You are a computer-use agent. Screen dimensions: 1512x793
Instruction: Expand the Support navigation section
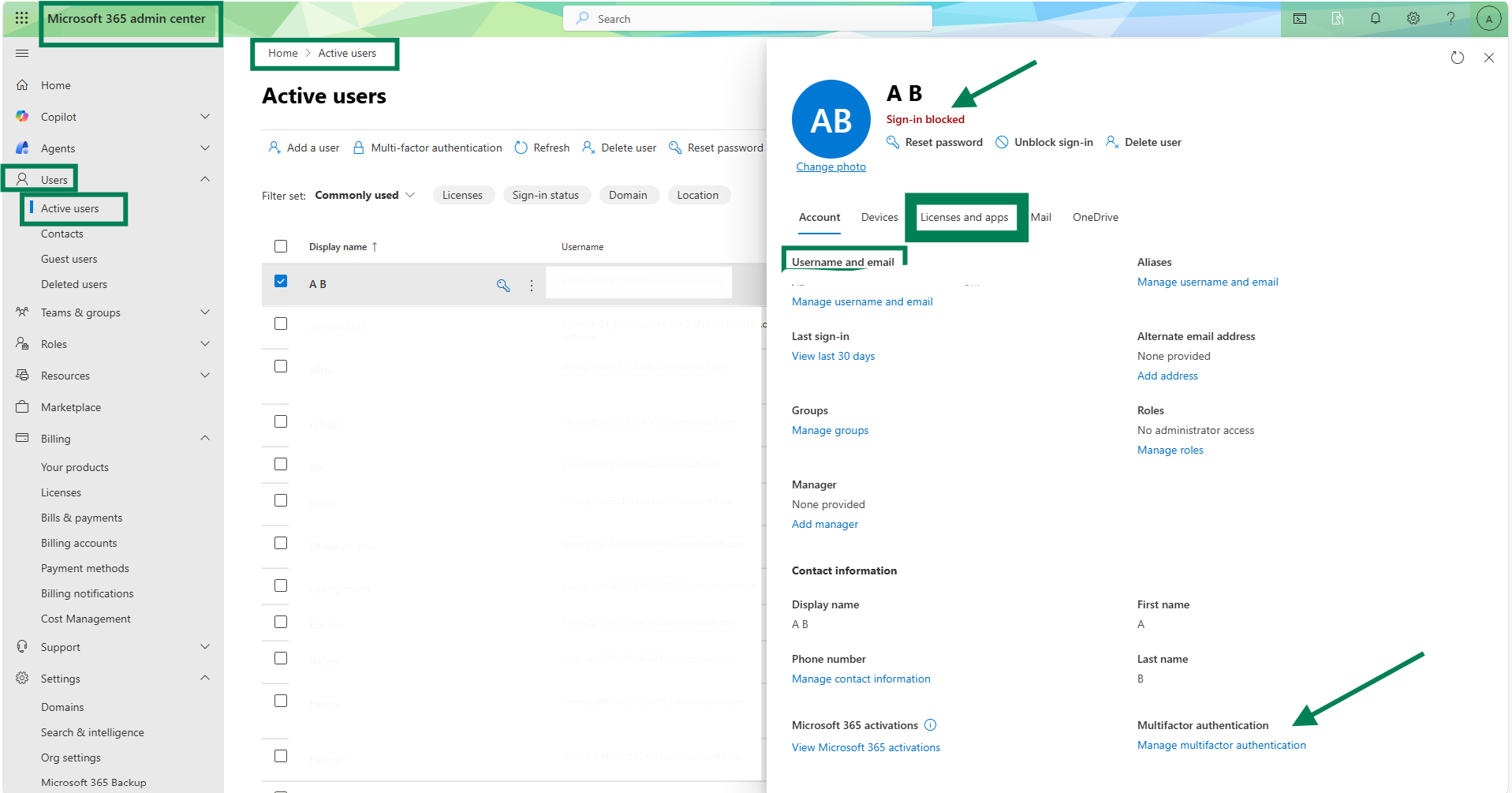click(x=205, y=647)
